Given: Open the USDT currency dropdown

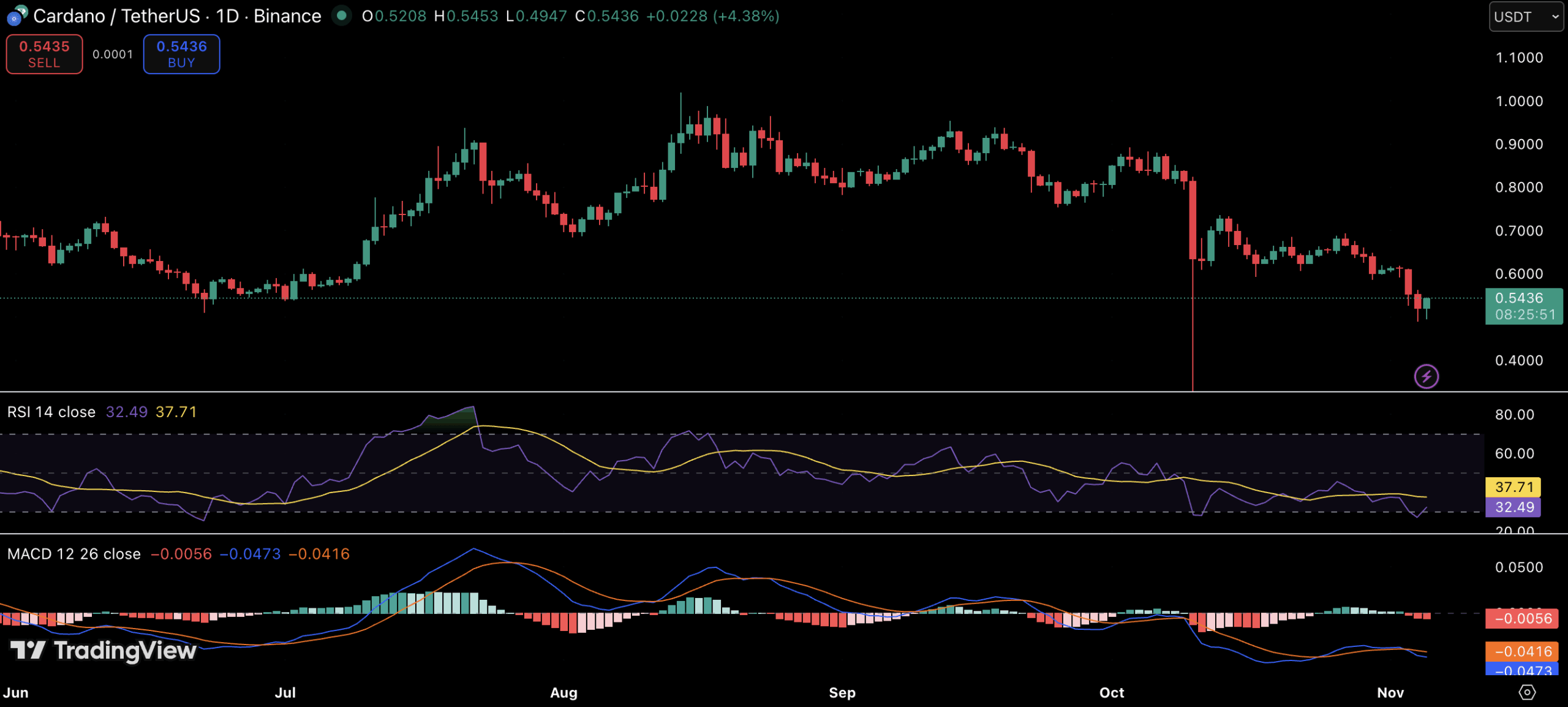Looking at the screenshot, I should [x=1525, y=17].
